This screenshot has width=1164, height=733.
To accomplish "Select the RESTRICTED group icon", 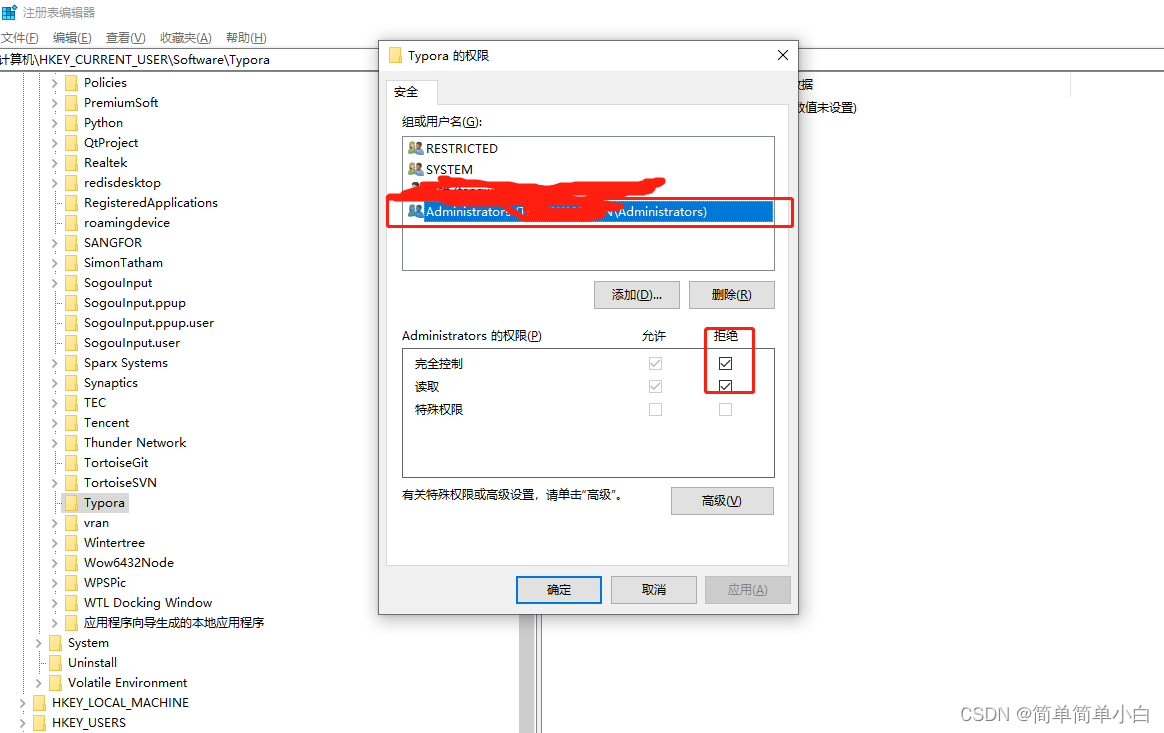I will pos(416,148).
